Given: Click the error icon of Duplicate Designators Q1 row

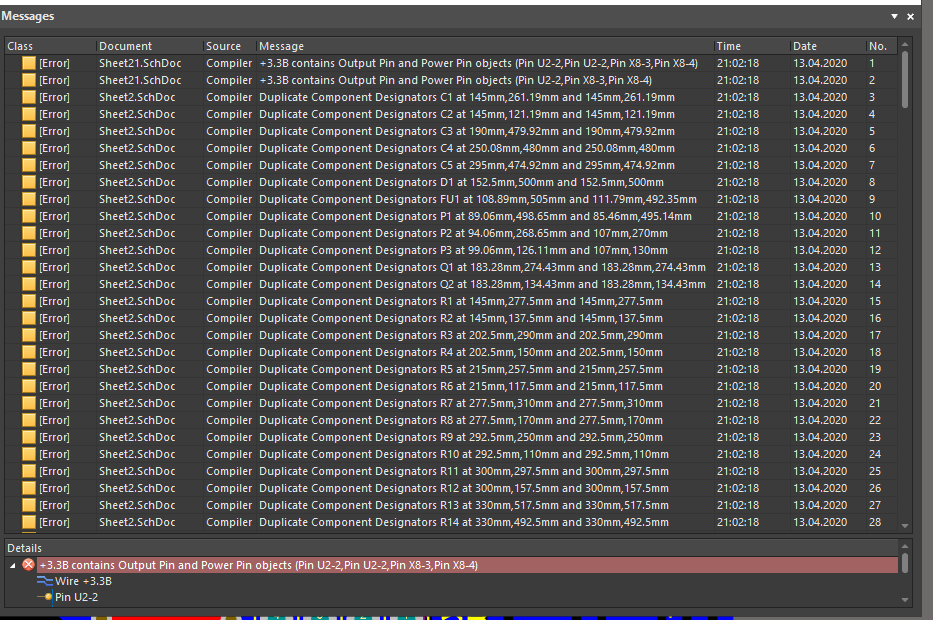Looking at the screenshot, I should (x=29, y=267).
